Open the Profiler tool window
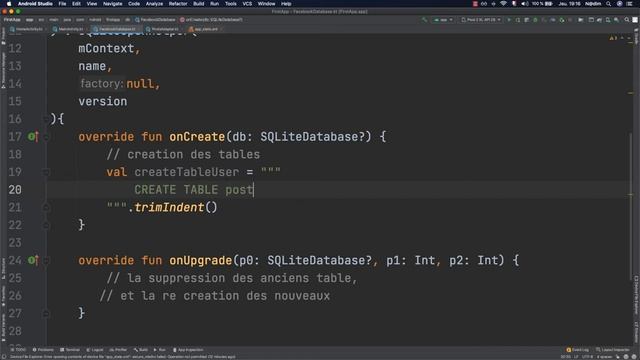640x360 pixels. 118,350
